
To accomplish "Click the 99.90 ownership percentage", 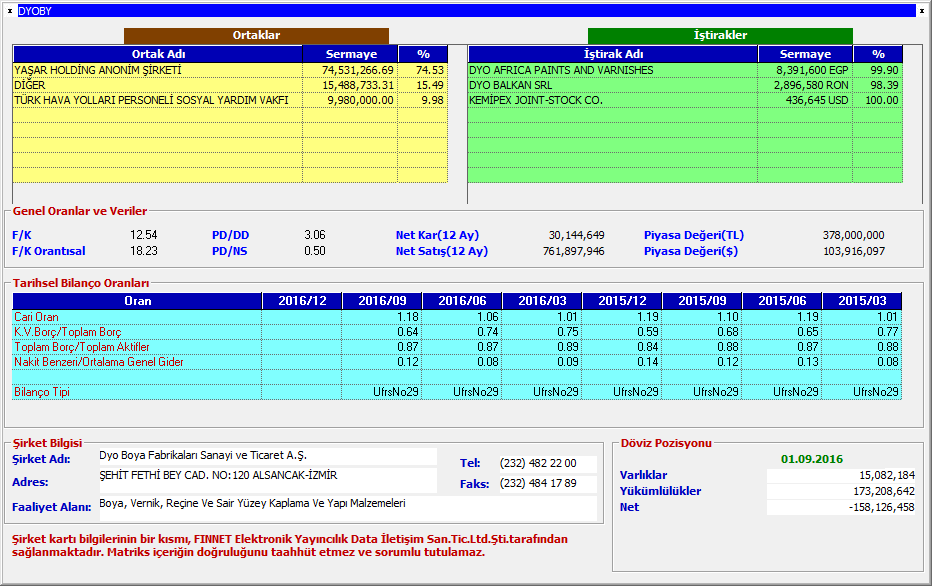I will pyautogui.click(x=884, y=70).
